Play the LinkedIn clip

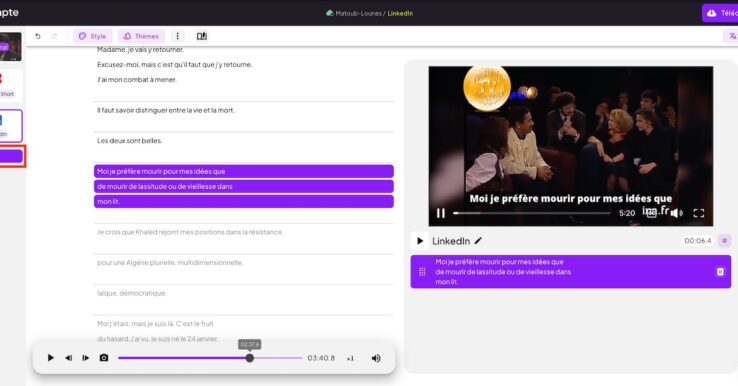[420, 241]
